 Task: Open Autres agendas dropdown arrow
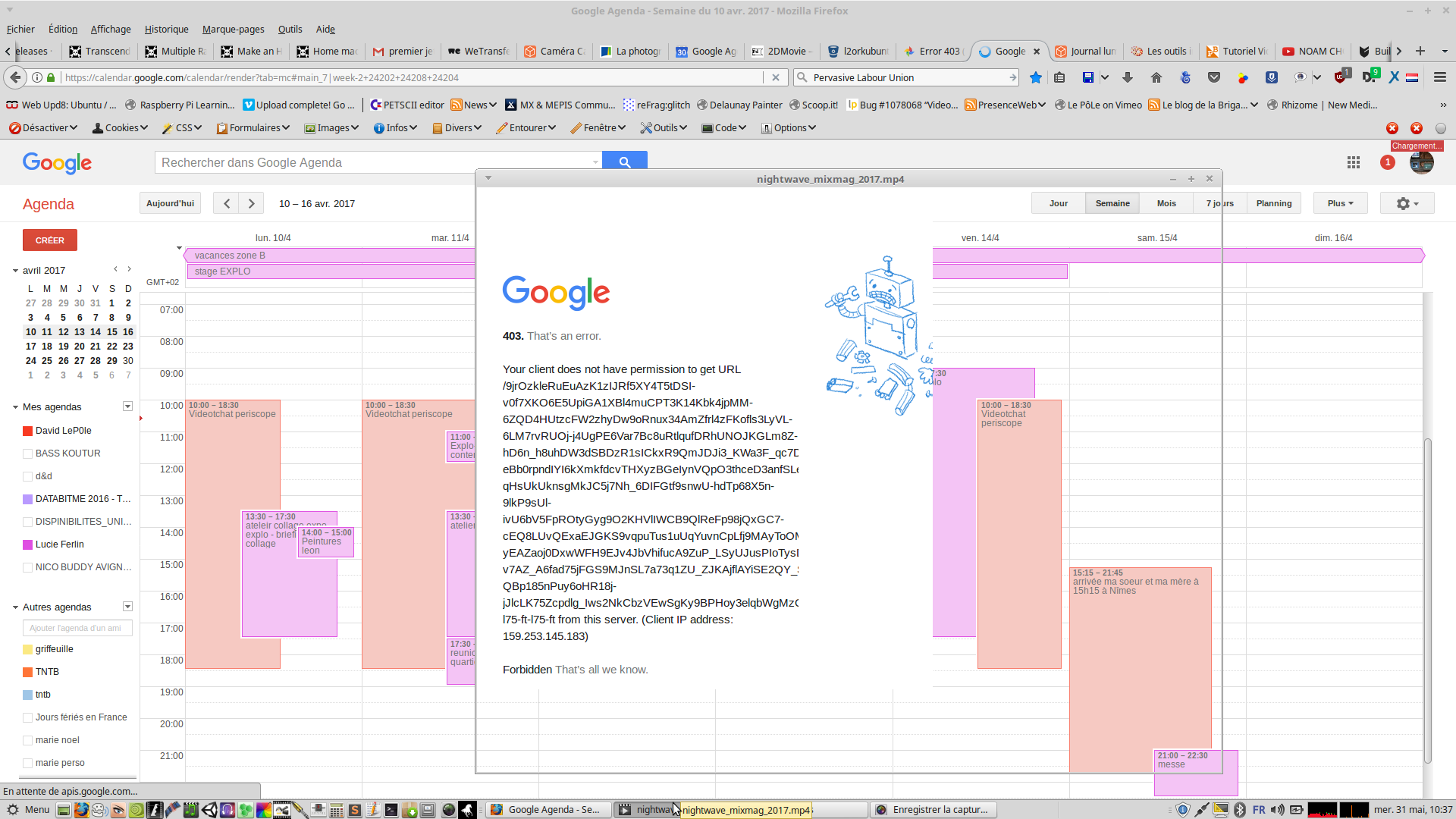tap(127, 607)
